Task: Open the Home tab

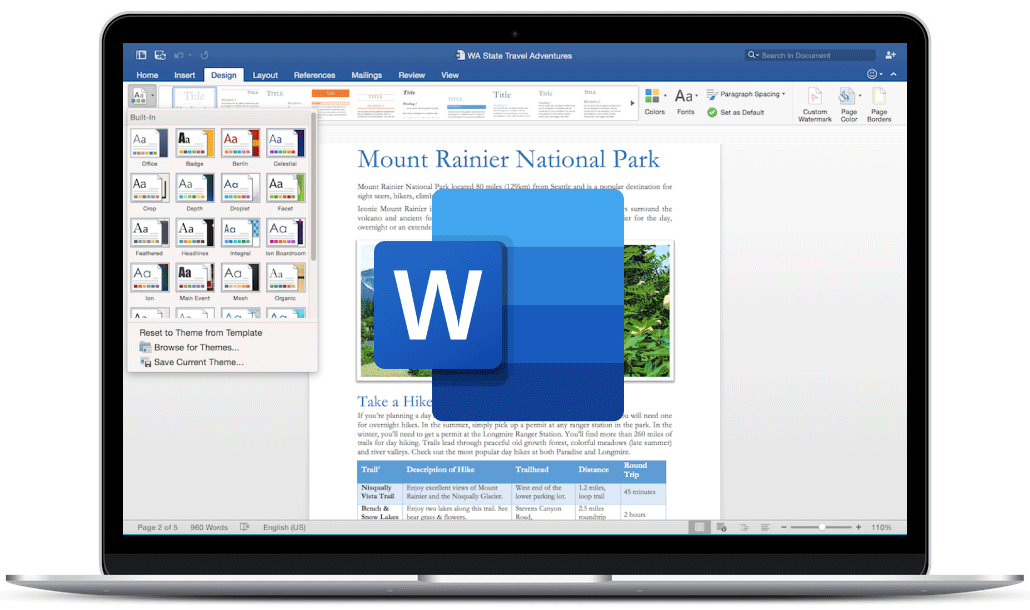Action: [147, 75]
